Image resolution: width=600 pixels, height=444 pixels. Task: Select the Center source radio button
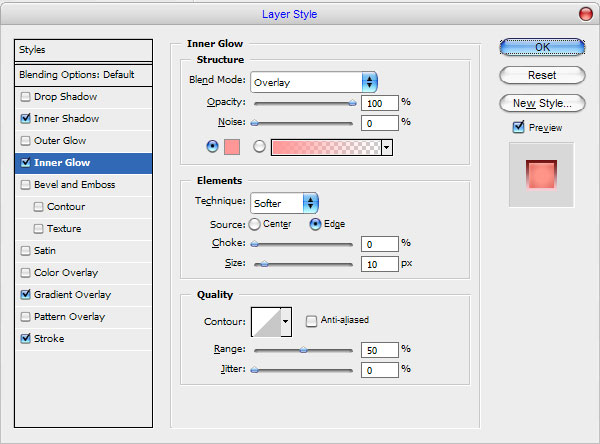(254, 224)
